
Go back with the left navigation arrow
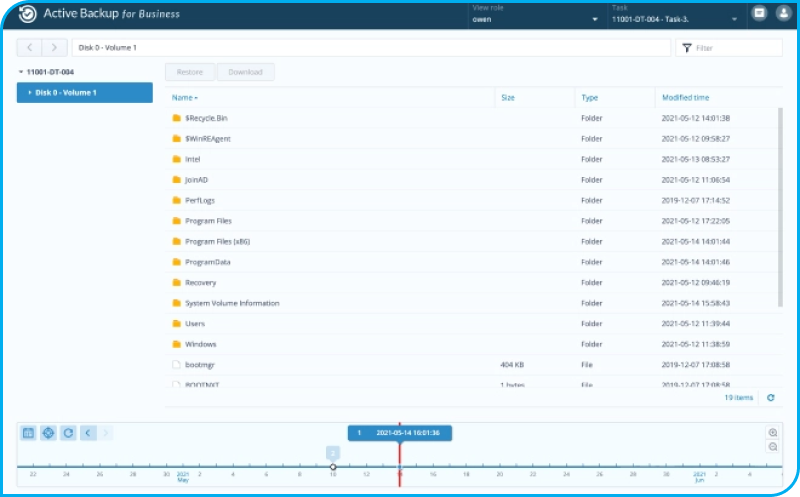(30, 48)
